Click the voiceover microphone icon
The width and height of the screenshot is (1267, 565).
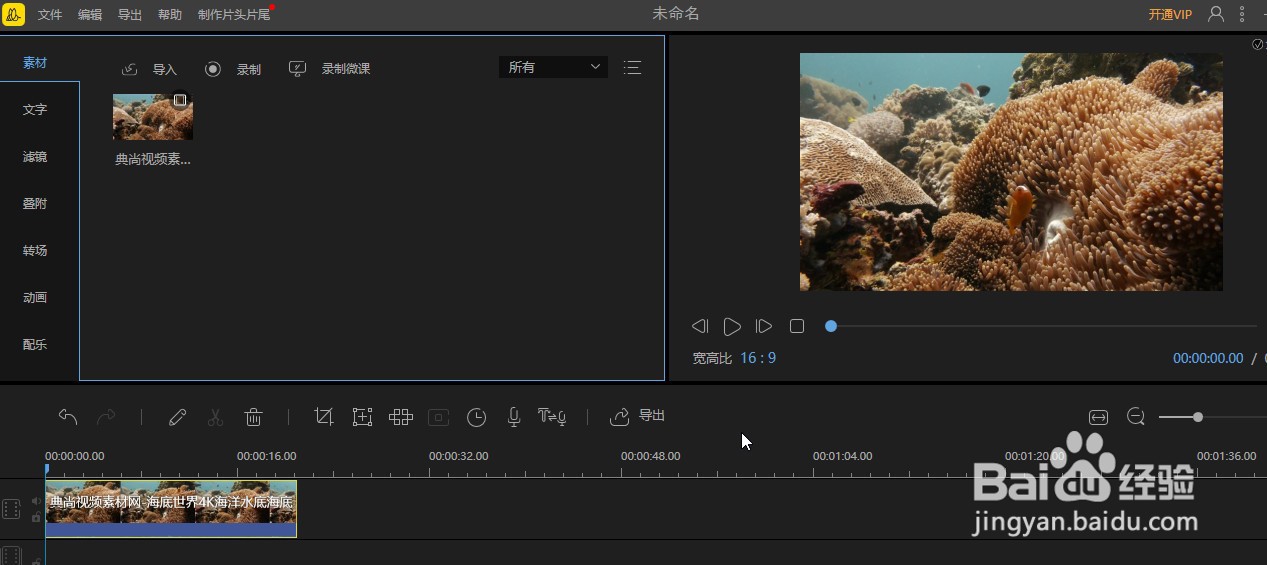click(x=514, y=417)
